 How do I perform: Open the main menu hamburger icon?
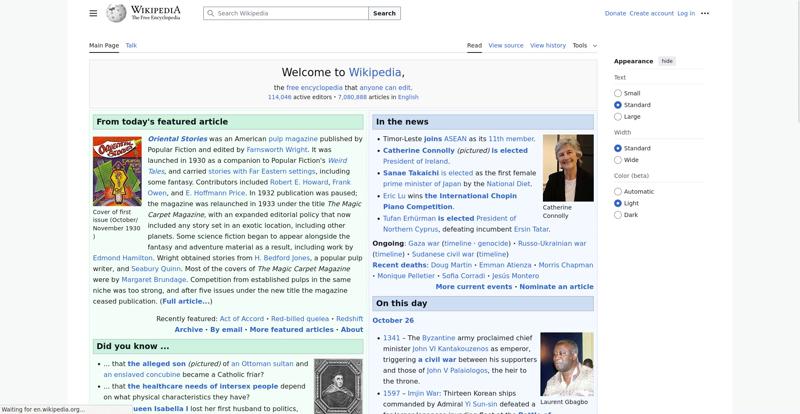[93, 13]
